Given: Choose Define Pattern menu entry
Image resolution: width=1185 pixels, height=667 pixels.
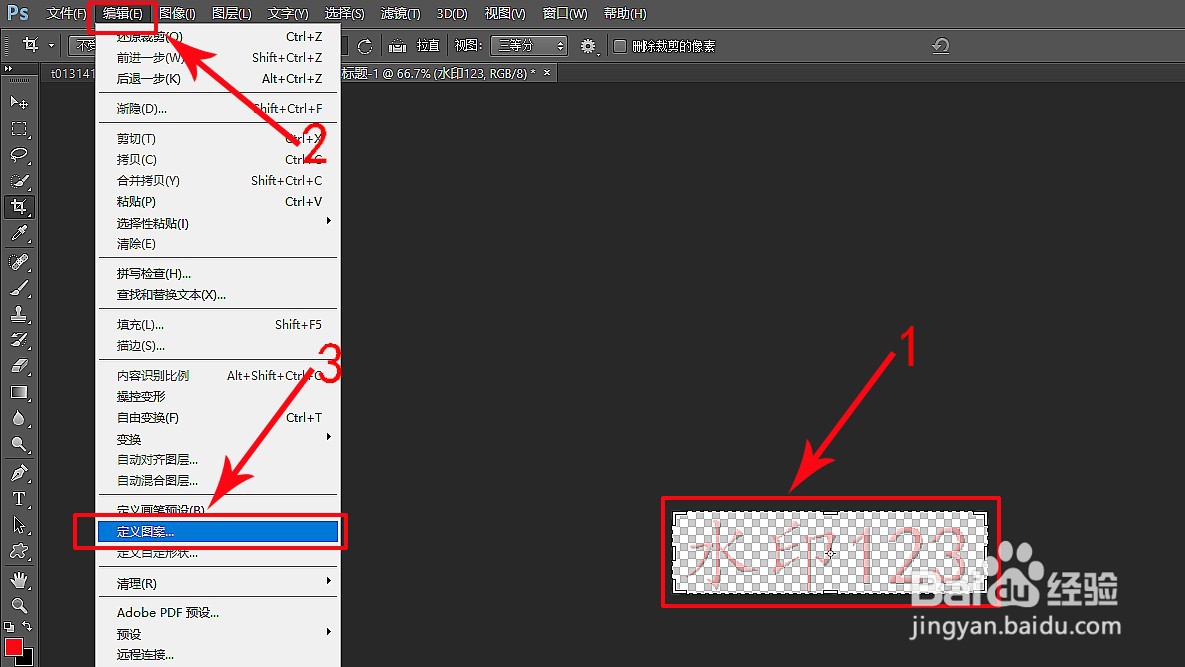Looking at the screenshot, I should point(218,532).
